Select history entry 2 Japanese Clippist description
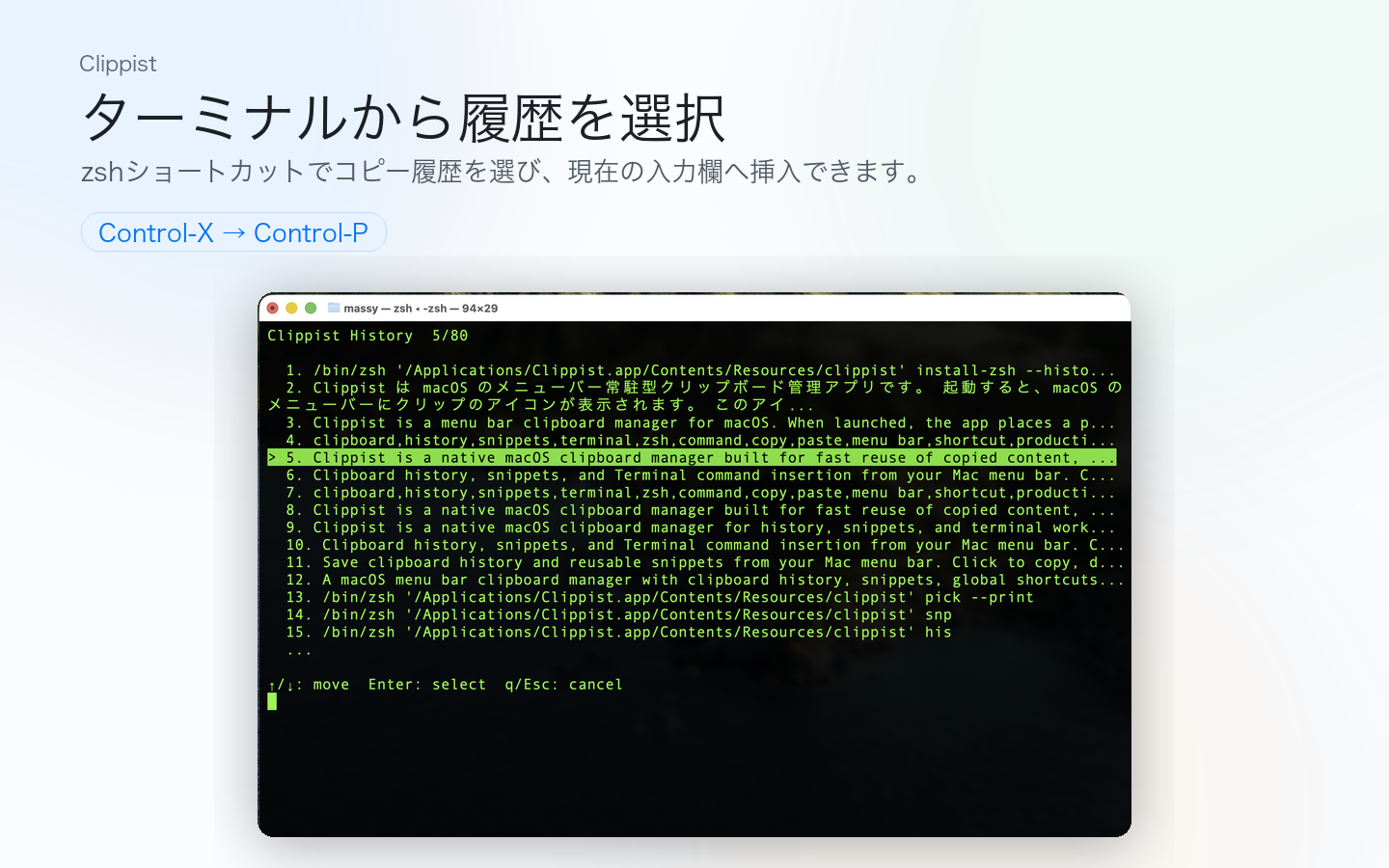1389x868 pixels. coord(694,396)
